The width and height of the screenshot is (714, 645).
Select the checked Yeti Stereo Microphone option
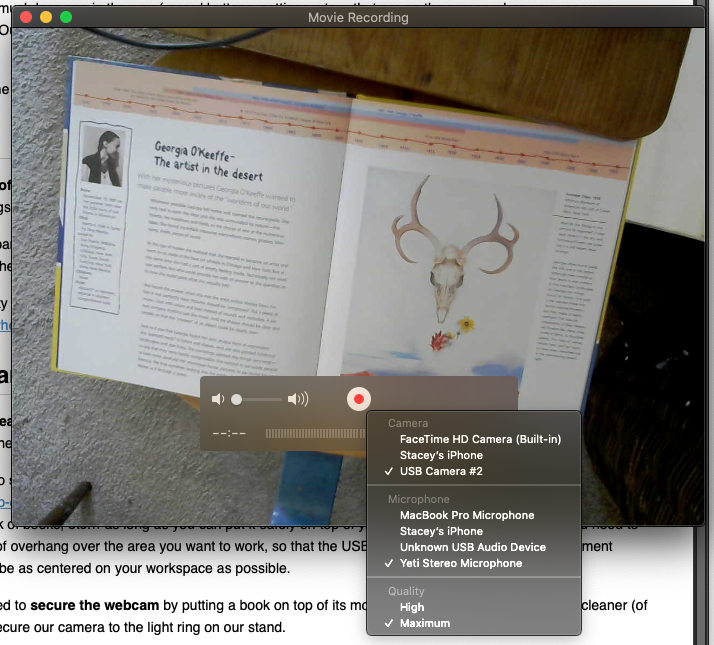pyautogui.click(x=461, y=563)
